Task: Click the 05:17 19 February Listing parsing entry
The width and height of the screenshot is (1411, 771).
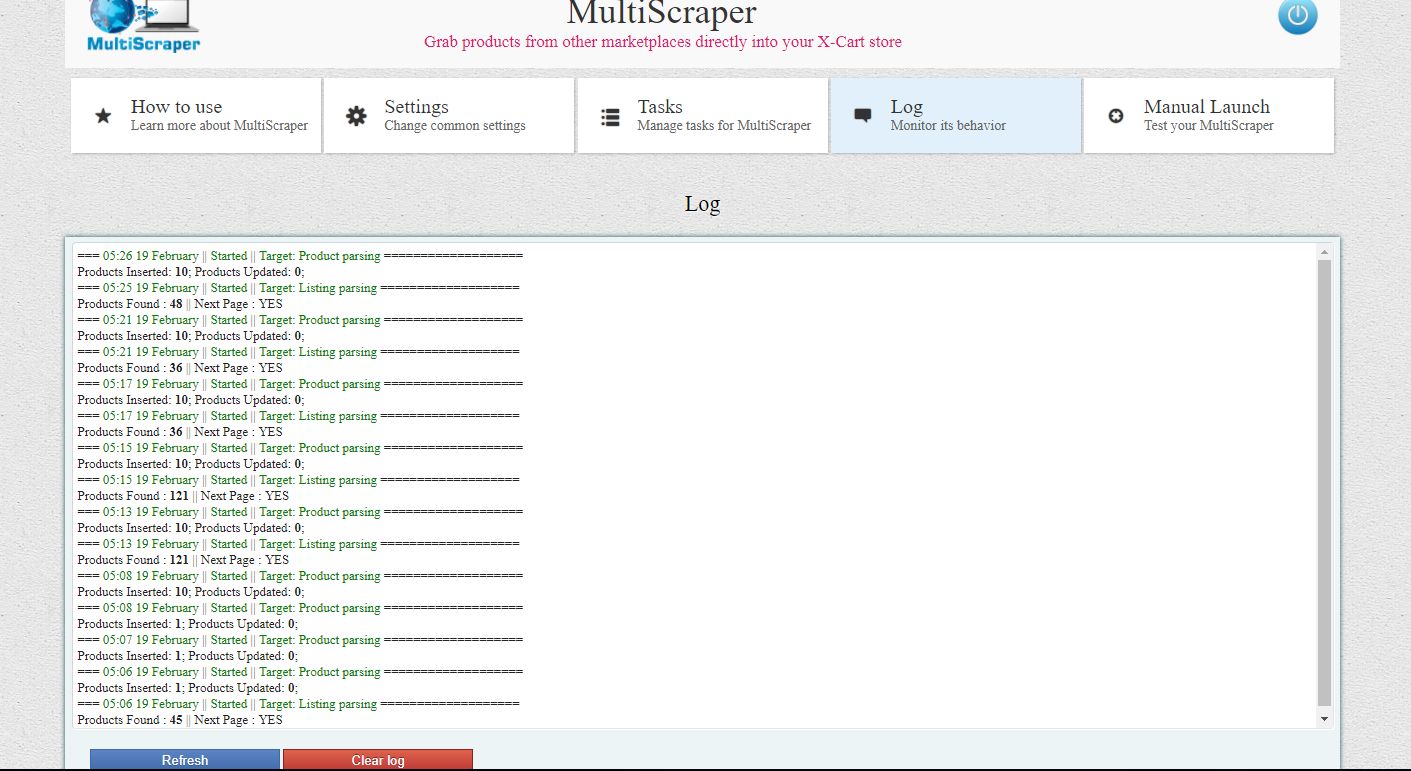Action: [x=298, y=416]
